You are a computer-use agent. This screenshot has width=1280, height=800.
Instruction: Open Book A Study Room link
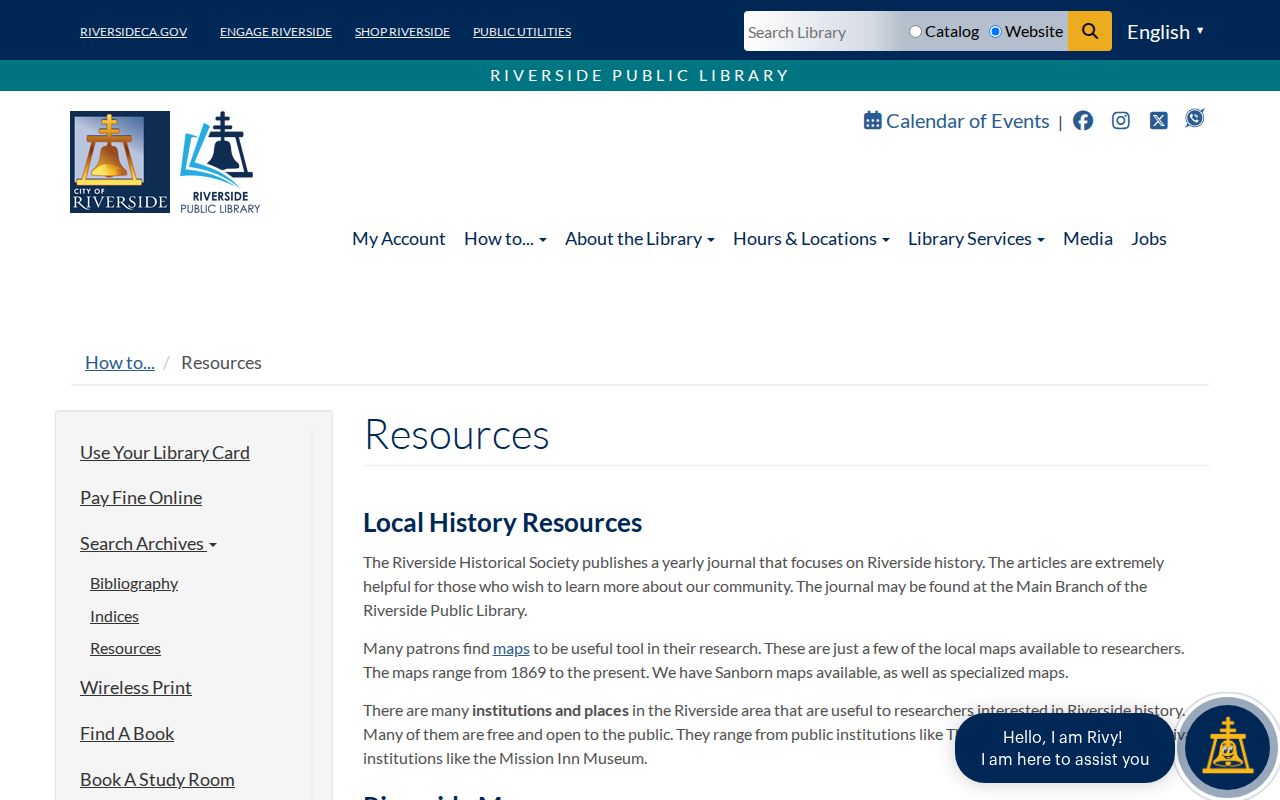point(157,780)
